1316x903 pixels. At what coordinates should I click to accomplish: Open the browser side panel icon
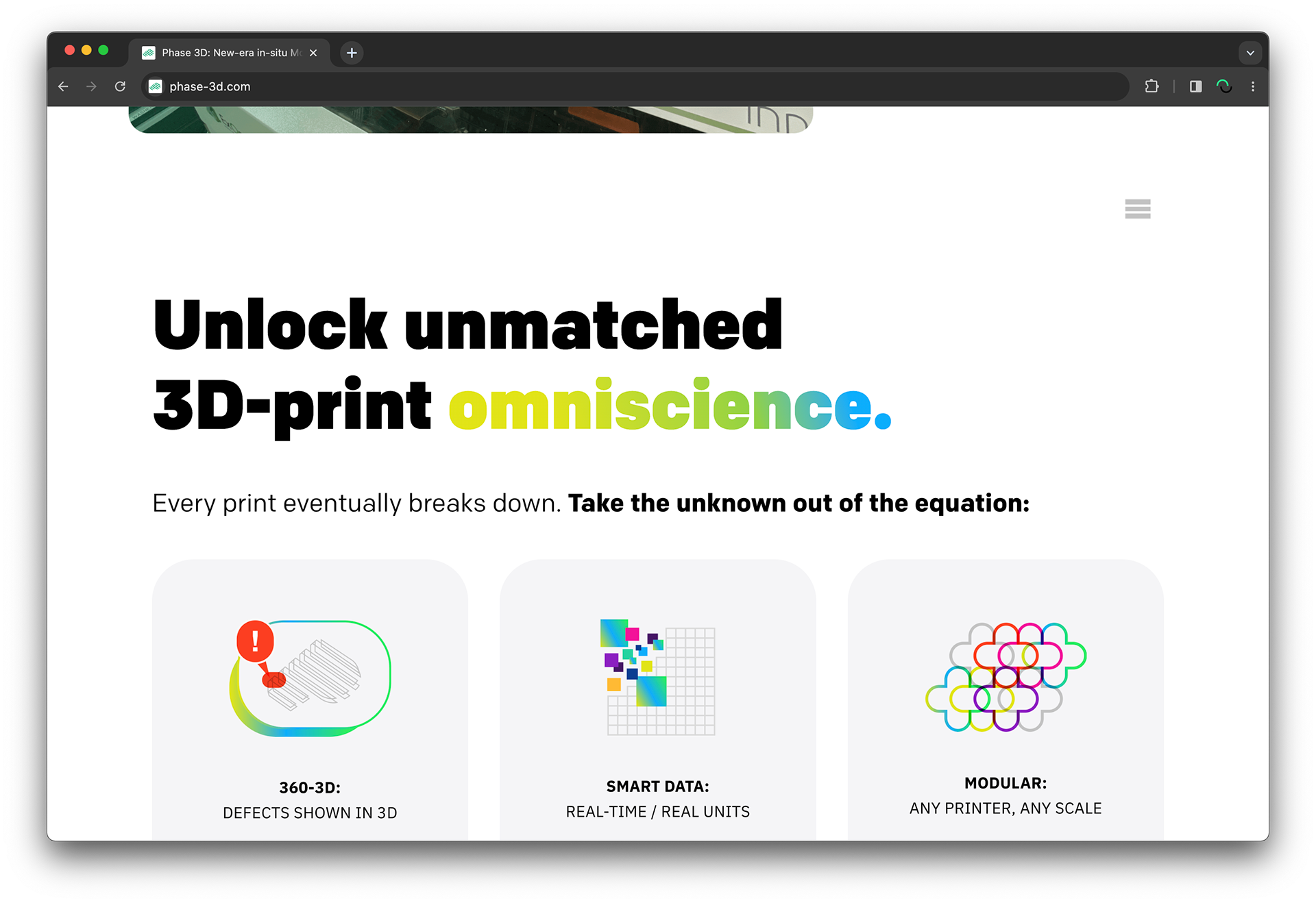[x=1195, y=86]
